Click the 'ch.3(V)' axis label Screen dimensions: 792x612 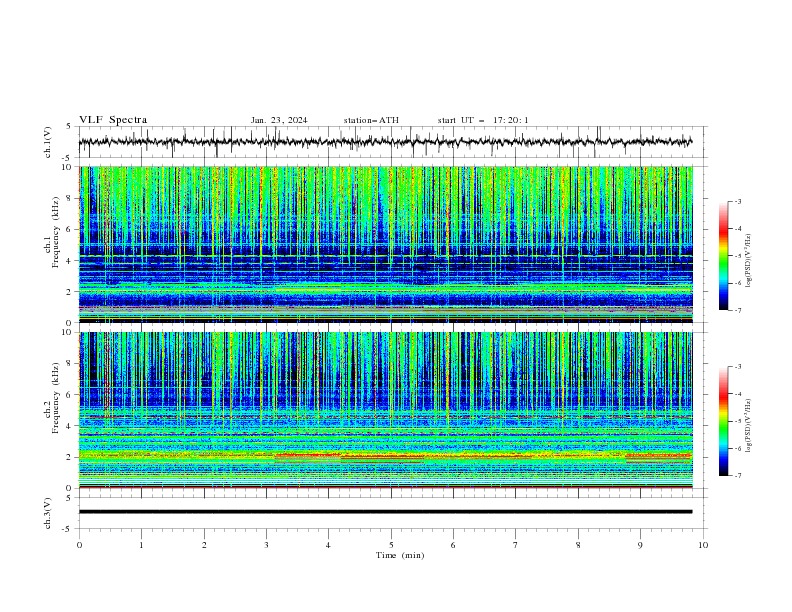(x=48, y=513)
